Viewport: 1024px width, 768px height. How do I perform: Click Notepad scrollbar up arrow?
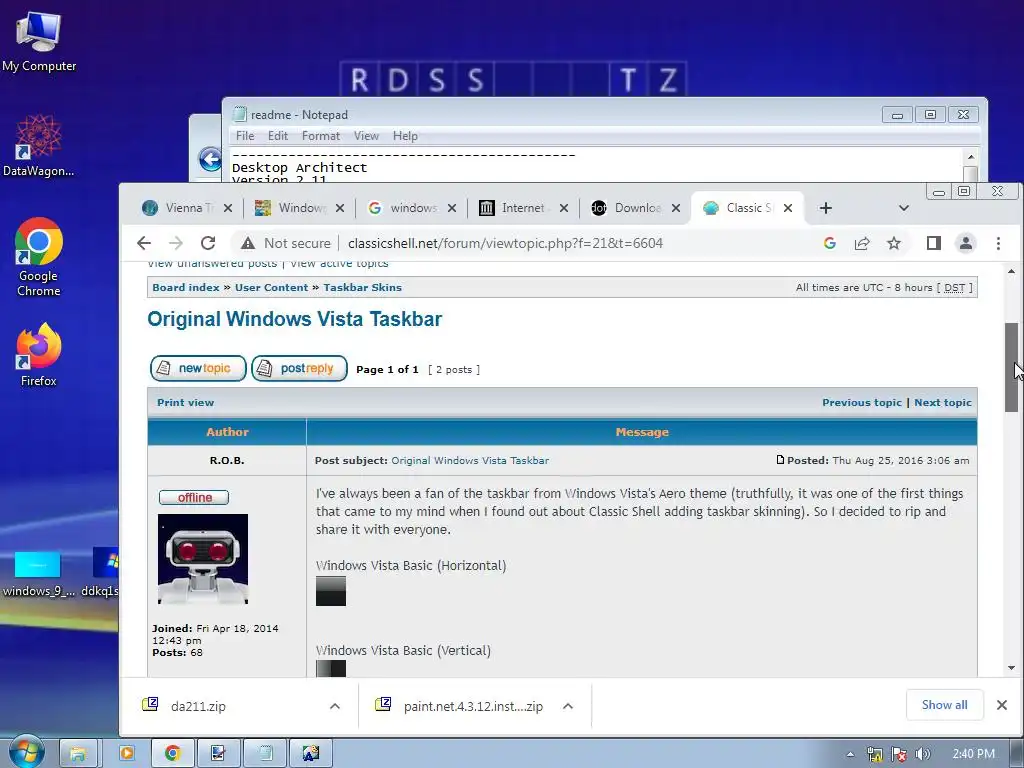970,157
